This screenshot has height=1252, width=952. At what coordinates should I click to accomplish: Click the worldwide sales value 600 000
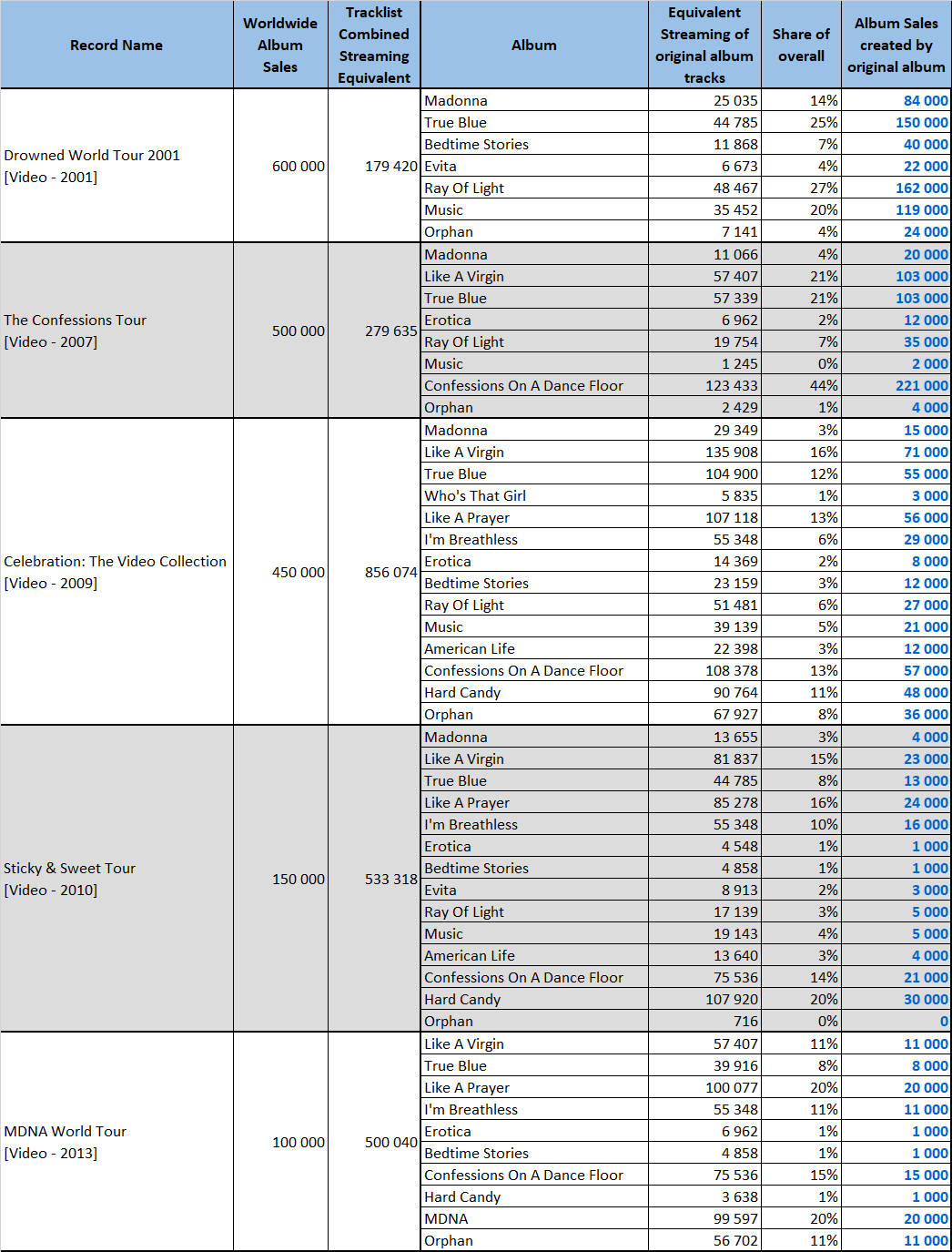coord(280,166)
